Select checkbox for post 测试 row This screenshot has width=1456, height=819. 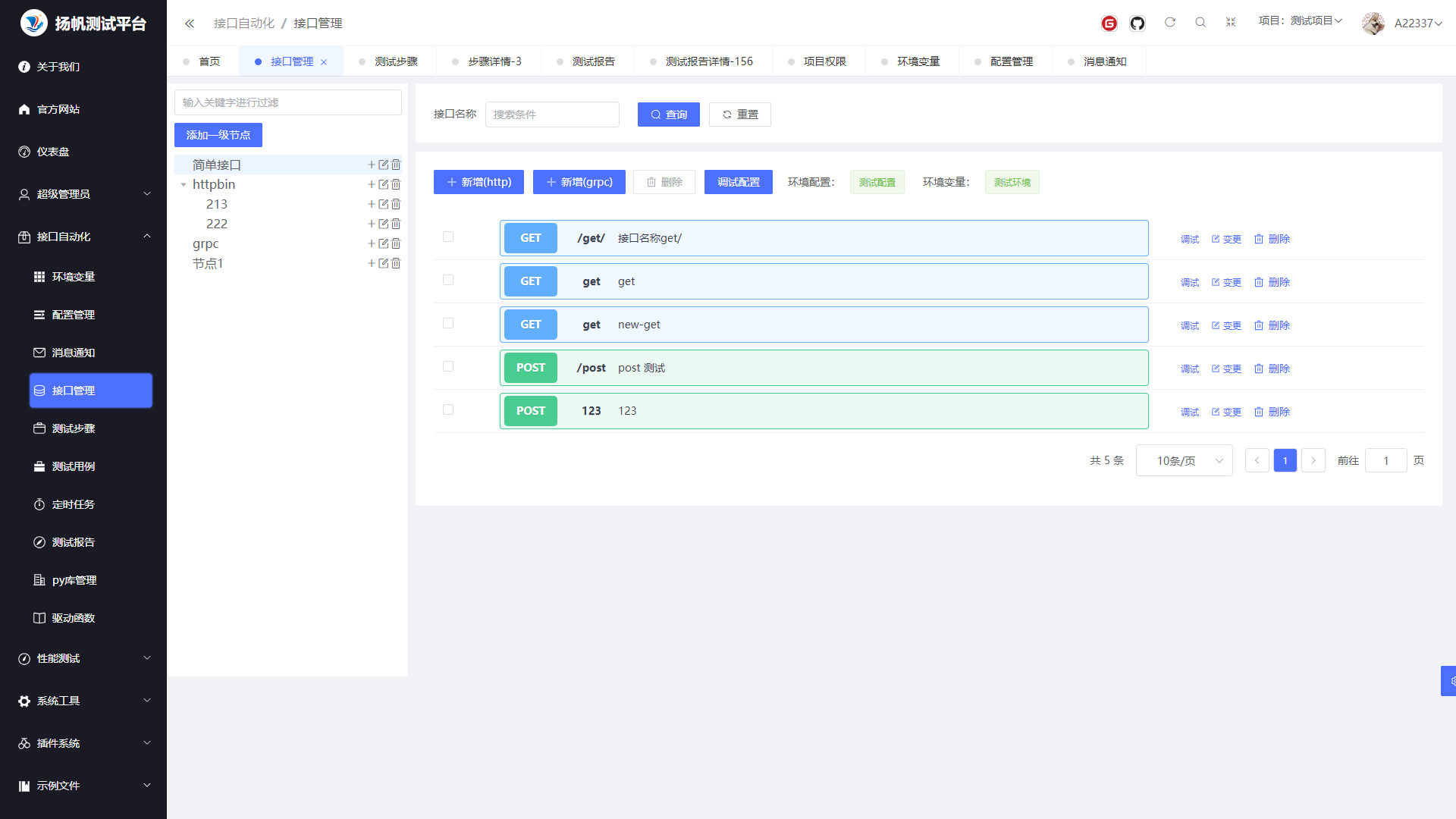point(448,367)
